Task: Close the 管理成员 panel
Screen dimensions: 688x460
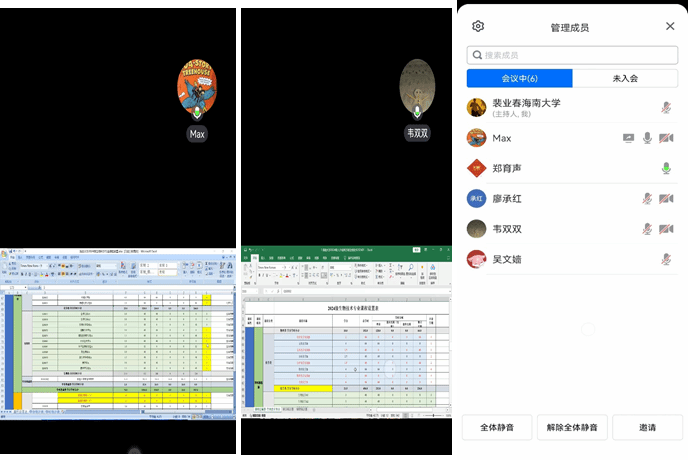Action: click(x=670, y=27)
